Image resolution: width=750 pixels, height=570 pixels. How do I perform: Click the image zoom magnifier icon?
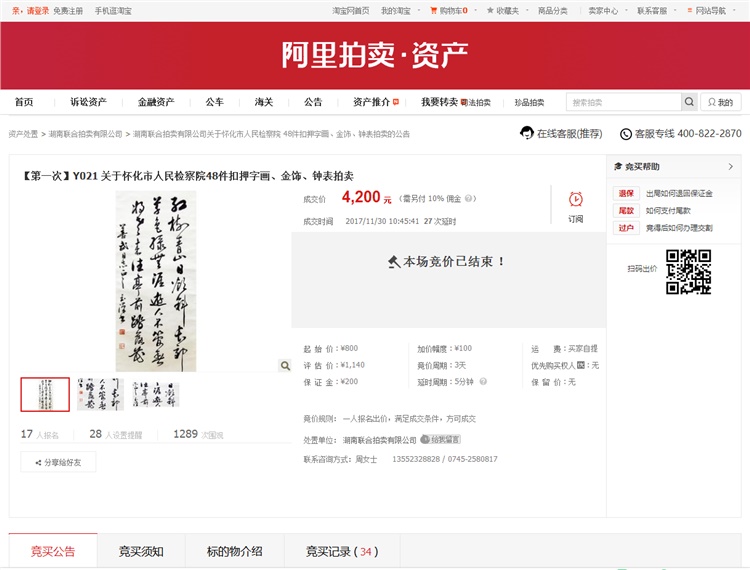tap(285, 366)
